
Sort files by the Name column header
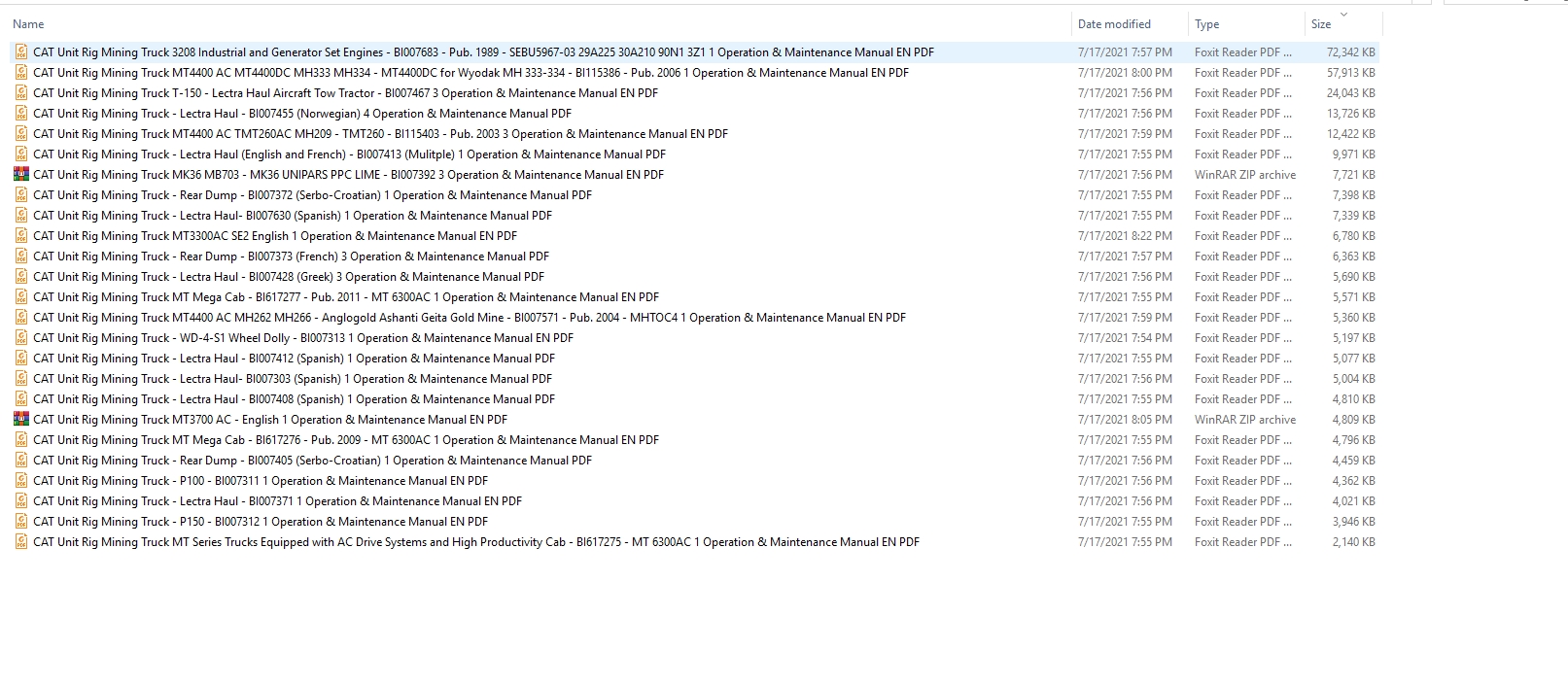click(x=29, y=24)
